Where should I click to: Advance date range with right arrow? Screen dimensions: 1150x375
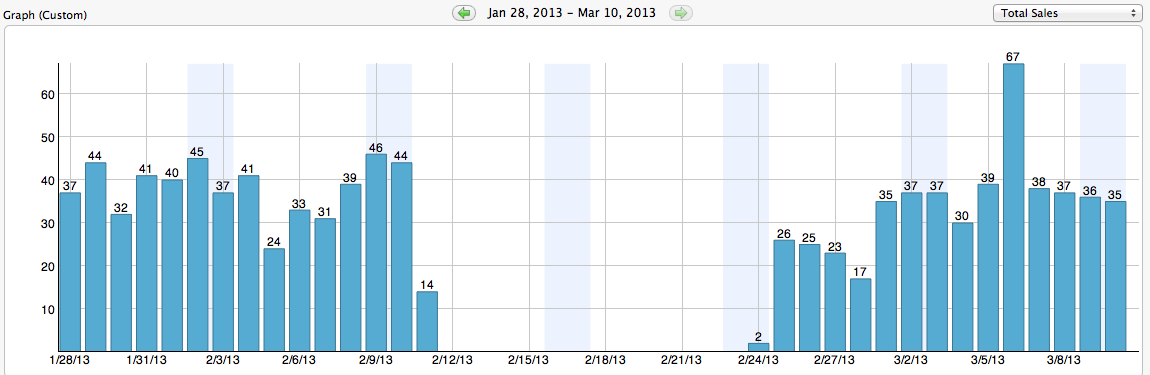tap(681, 13)
